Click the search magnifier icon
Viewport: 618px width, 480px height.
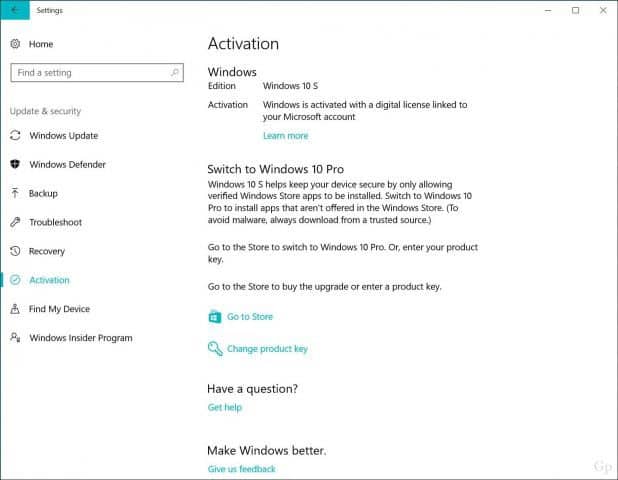tap(175, 73)
